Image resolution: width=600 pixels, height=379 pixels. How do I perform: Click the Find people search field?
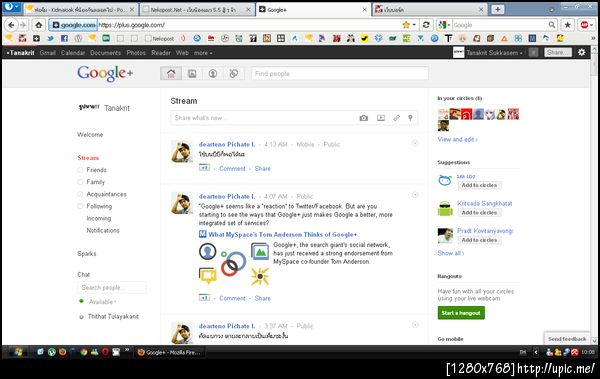coord(339,74)
